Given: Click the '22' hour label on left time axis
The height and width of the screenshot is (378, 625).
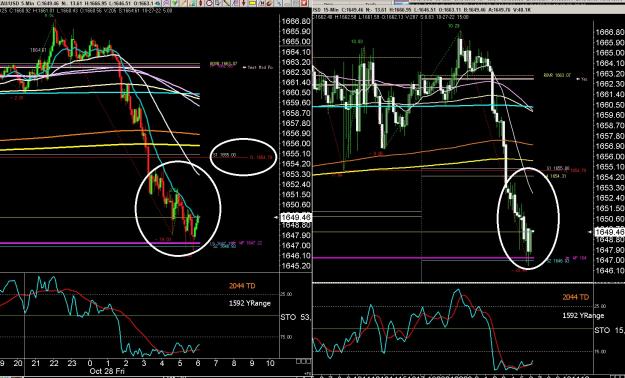Looking at the screenshot, I should pyautogui.click(x=54, y=363).
